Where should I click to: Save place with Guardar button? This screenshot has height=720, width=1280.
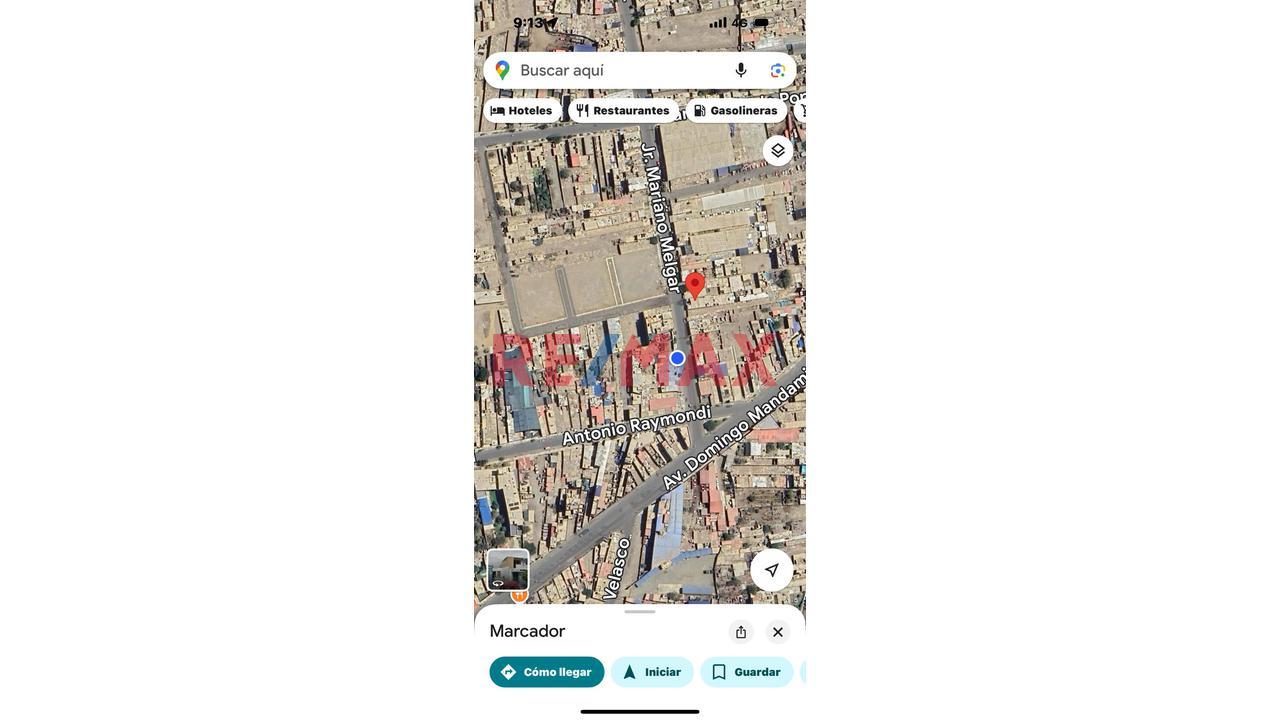tap(747, 672)
